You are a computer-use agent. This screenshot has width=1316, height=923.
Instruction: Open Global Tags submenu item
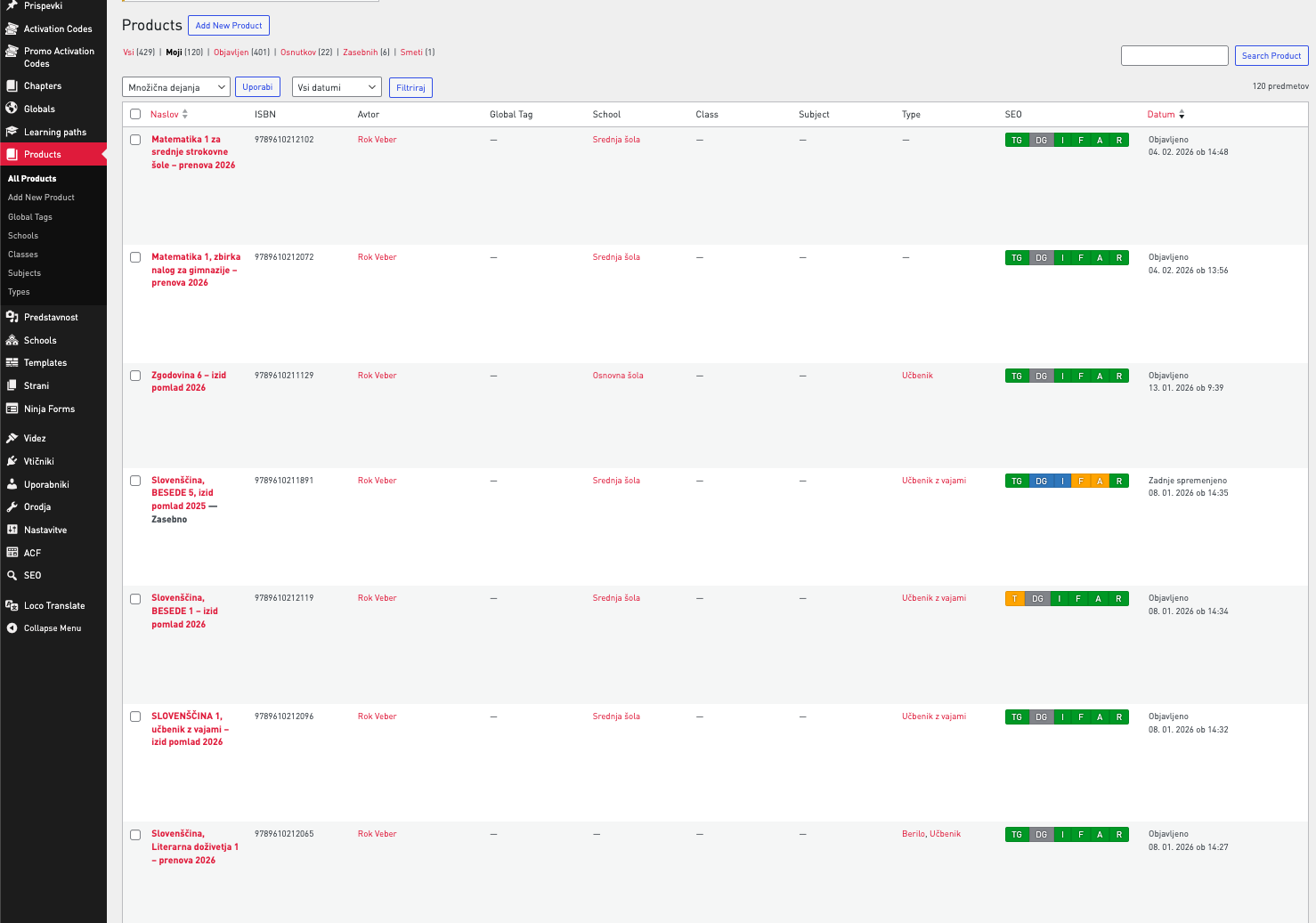[x=30, y=217]
